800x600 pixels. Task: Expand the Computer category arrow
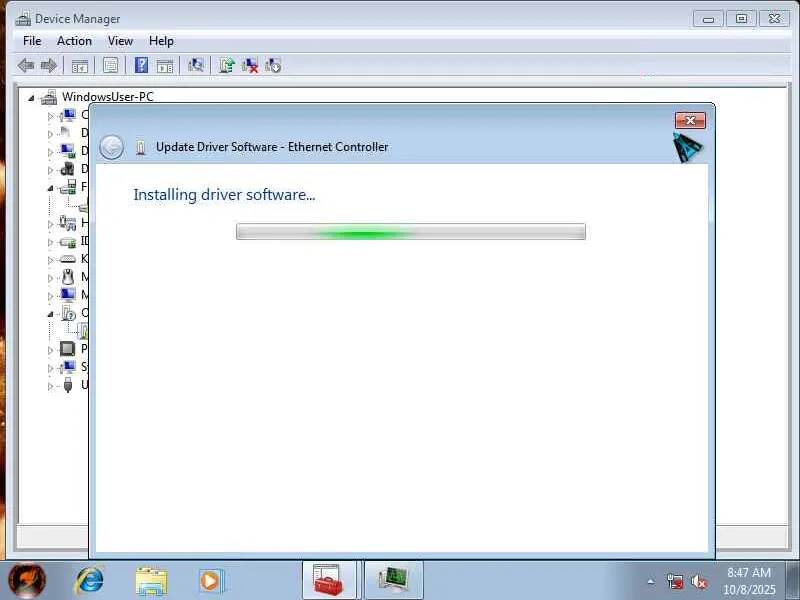pyautogui.click(x=50, y=116)
